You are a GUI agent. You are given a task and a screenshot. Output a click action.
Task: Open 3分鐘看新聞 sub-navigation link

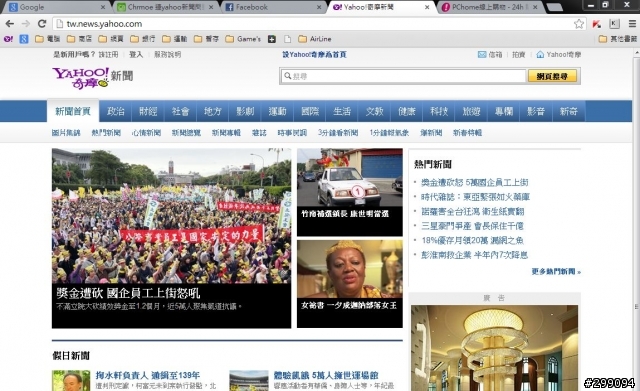[338, 133]
